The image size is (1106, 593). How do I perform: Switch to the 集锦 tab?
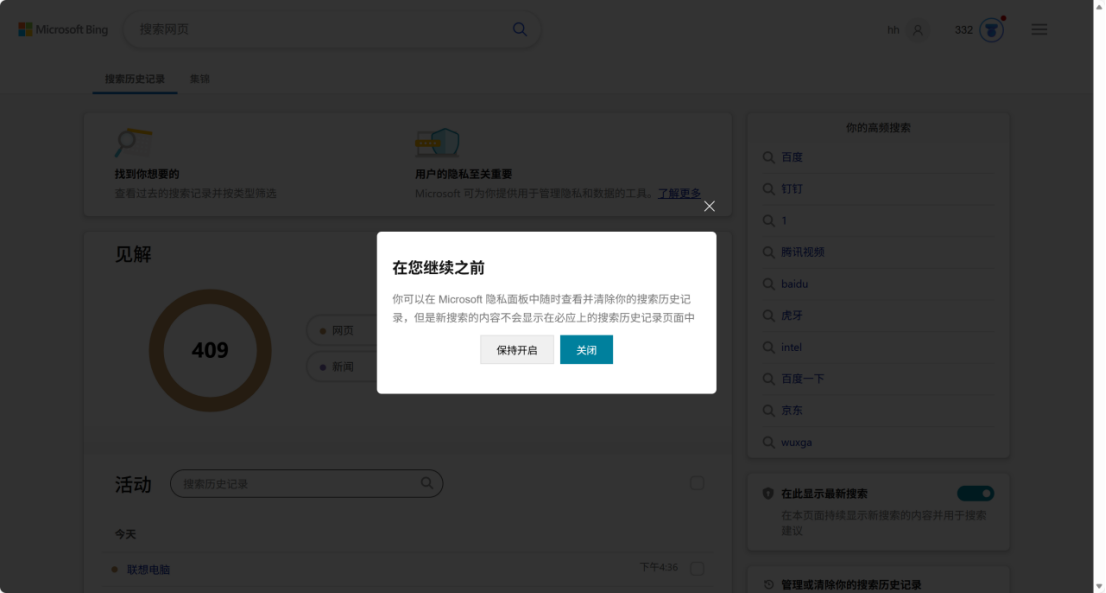pos(200,79)
